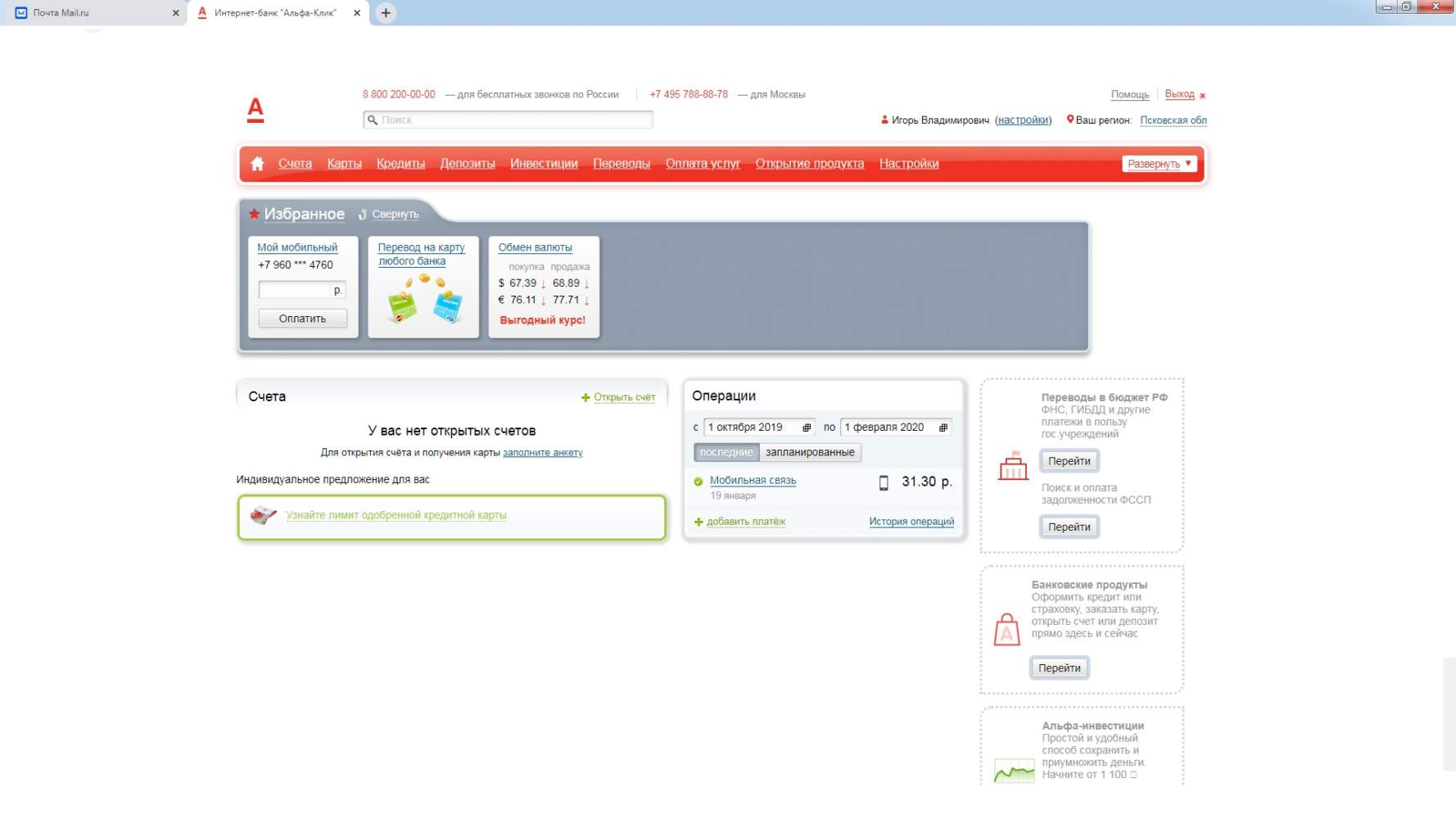Click the credit card offer icon
This screenshot has height=819, width=1456.
[263, 515]
